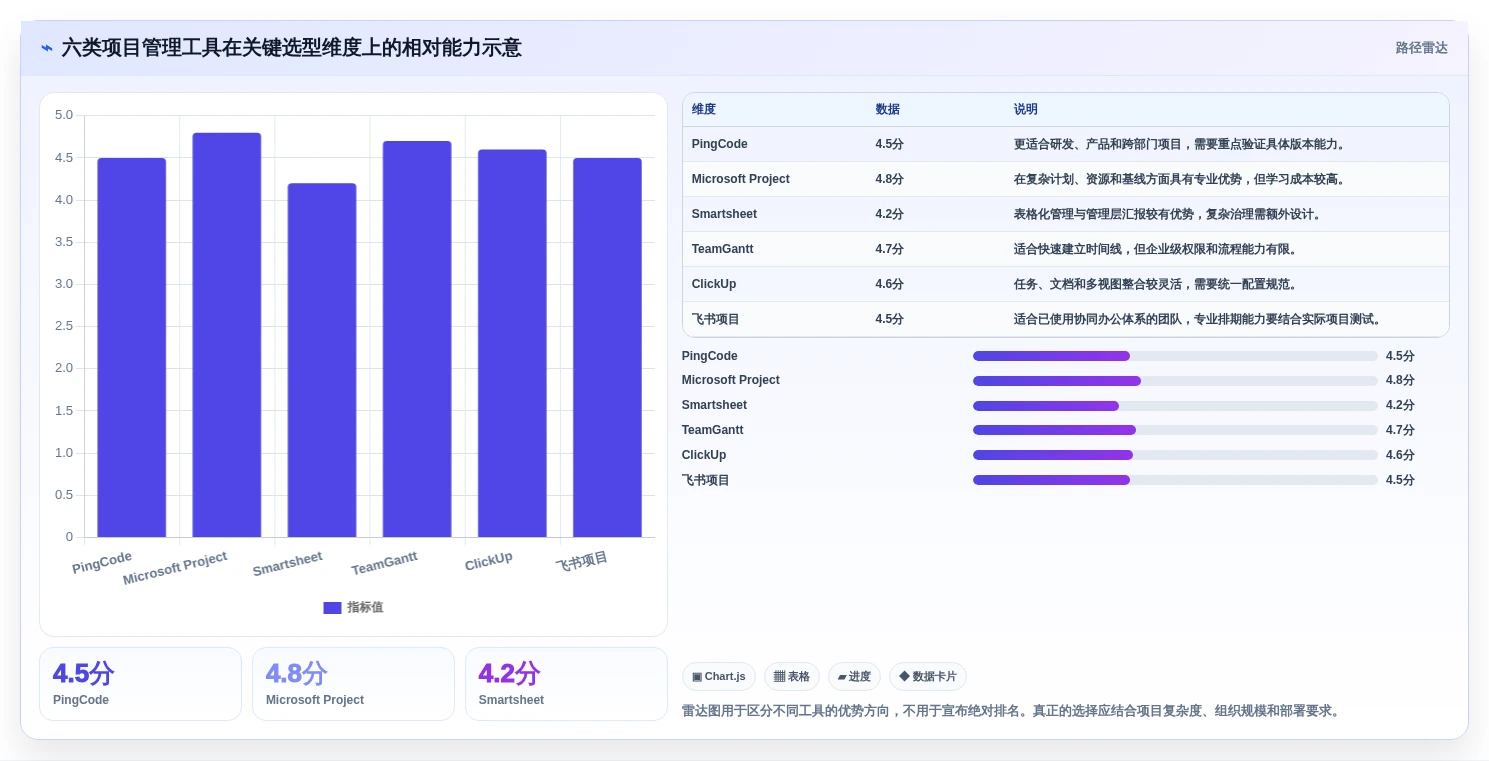Viewport: 1489px width, 761px height.
Task: Click the Microsoft Project progress bar
Action: coord(1175,381)
